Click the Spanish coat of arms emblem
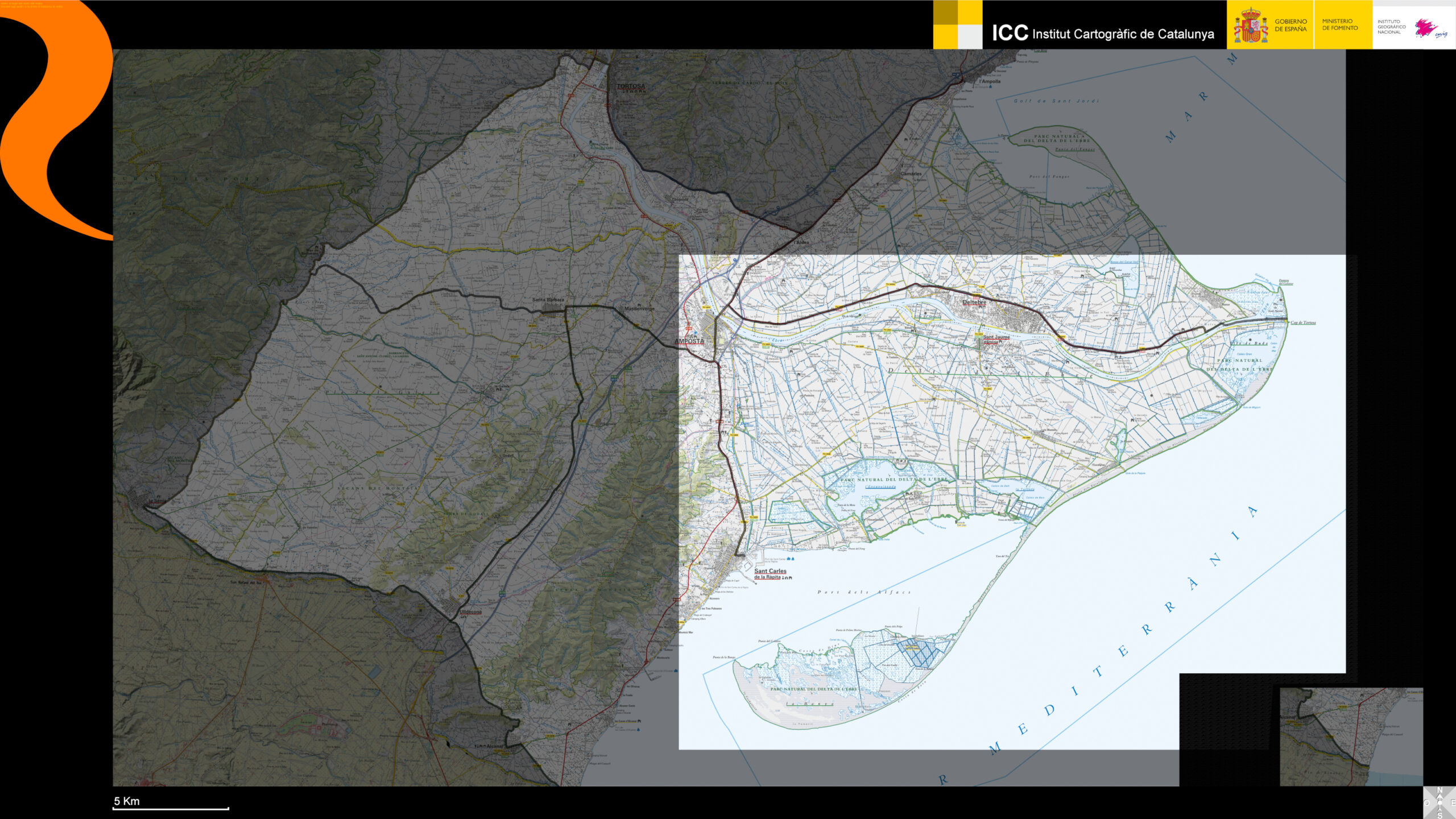 coord(1250,26)
